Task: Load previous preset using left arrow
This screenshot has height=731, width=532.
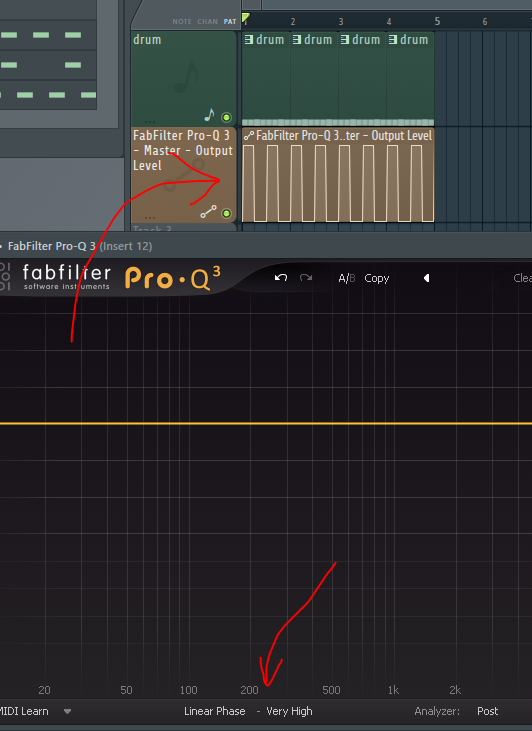Action: [426, 278]
